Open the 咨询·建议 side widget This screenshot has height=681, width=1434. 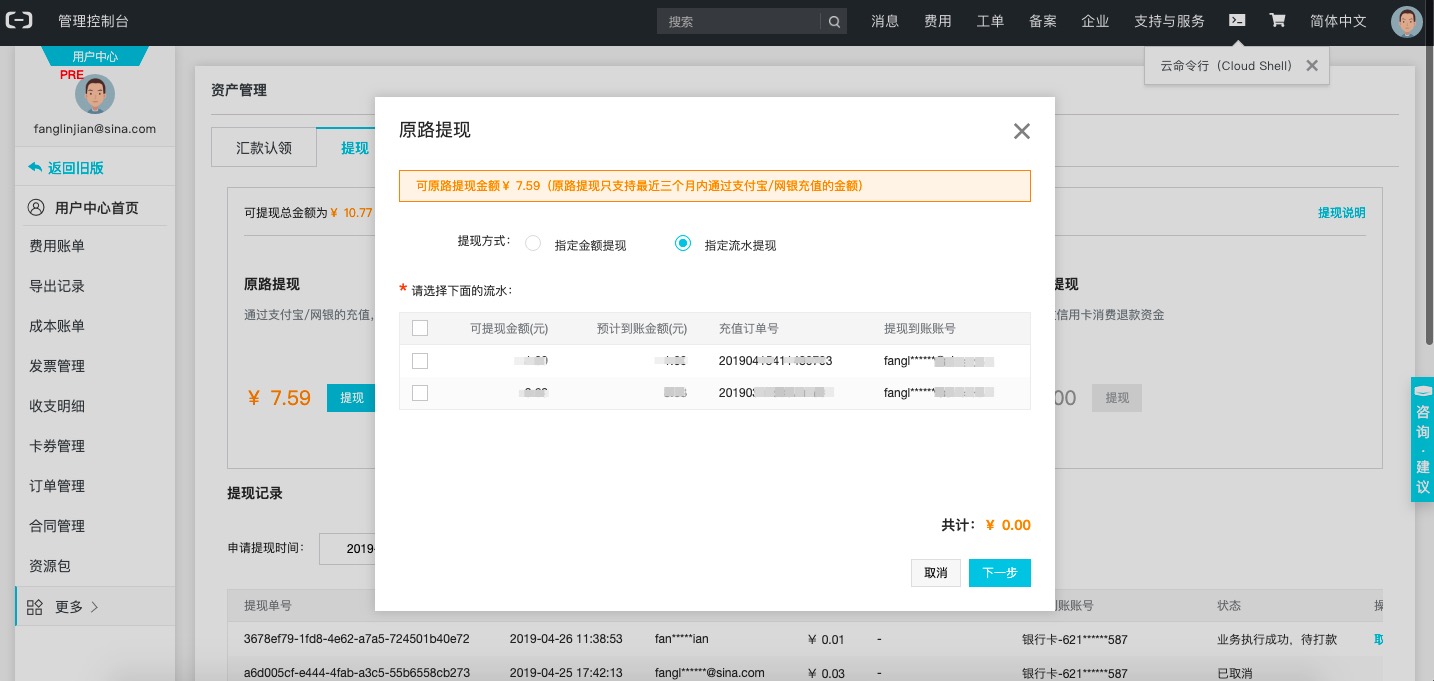click(x=1422, y=439)
